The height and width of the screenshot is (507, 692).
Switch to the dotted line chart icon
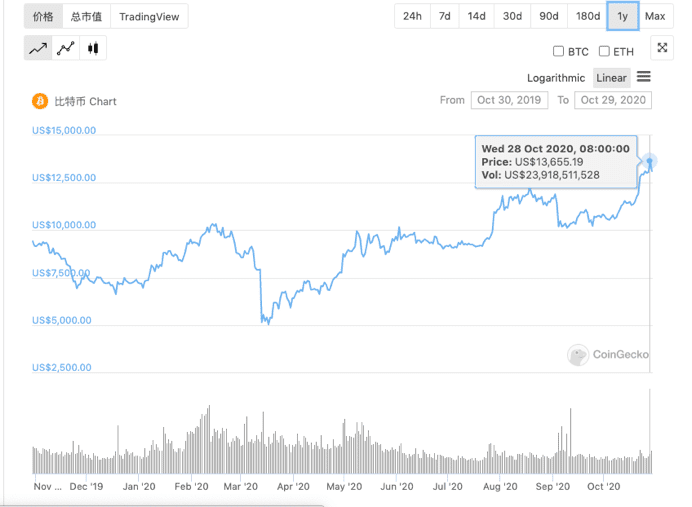pos(66,48)
